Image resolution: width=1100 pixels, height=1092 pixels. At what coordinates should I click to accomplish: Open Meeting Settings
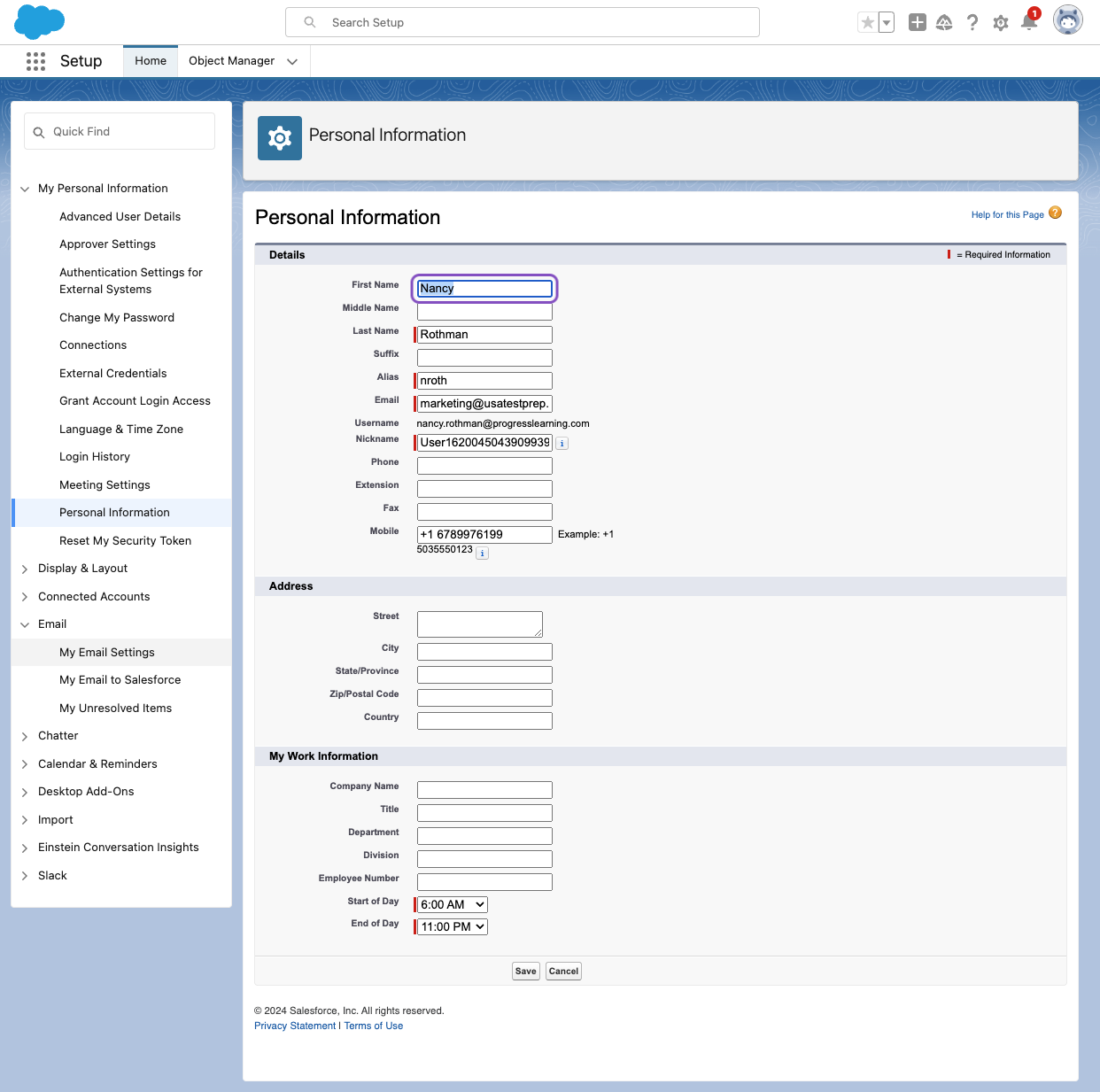tap(105, 485)
